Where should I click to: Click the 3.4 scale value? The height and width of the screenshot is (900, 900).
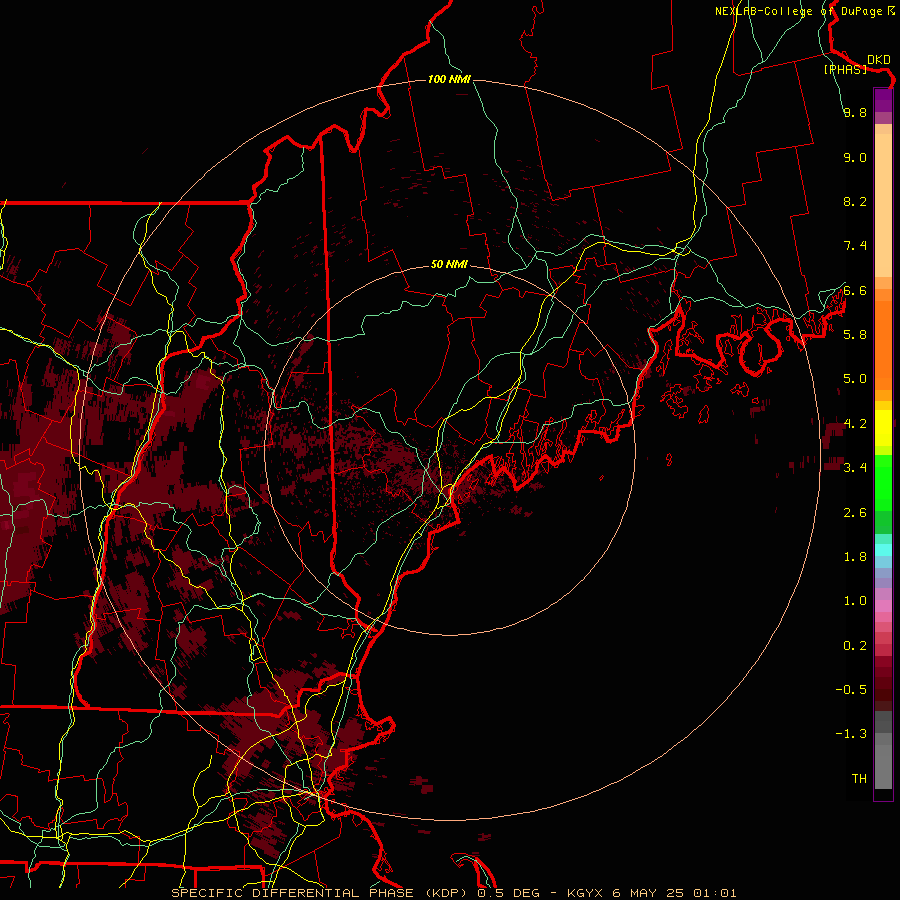coord(855,468)
